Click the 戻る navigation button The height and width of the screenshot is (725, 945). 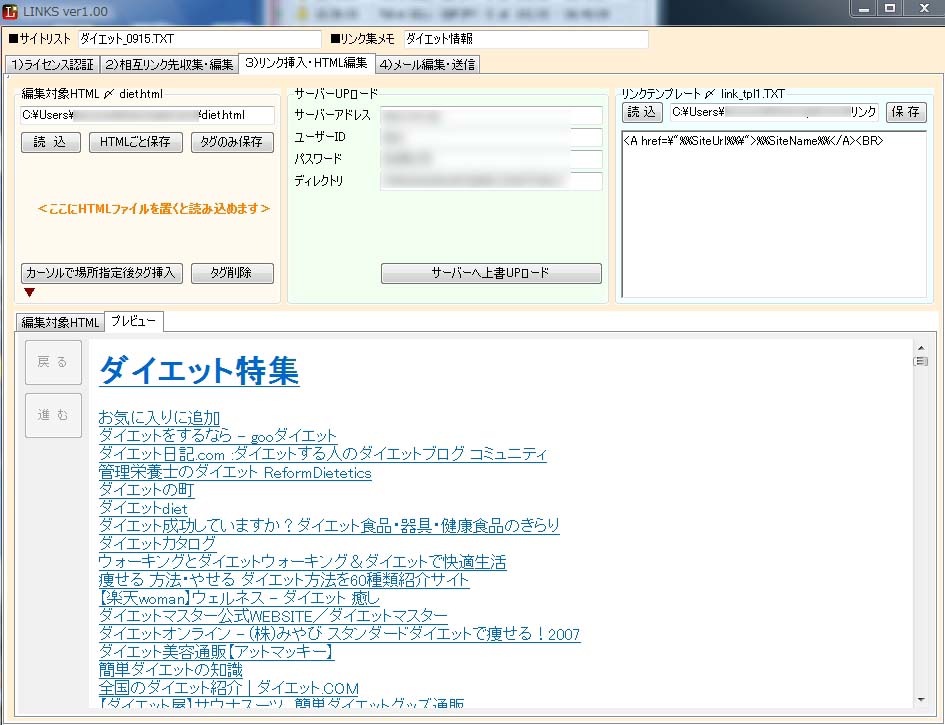click(x=53, y=362)
